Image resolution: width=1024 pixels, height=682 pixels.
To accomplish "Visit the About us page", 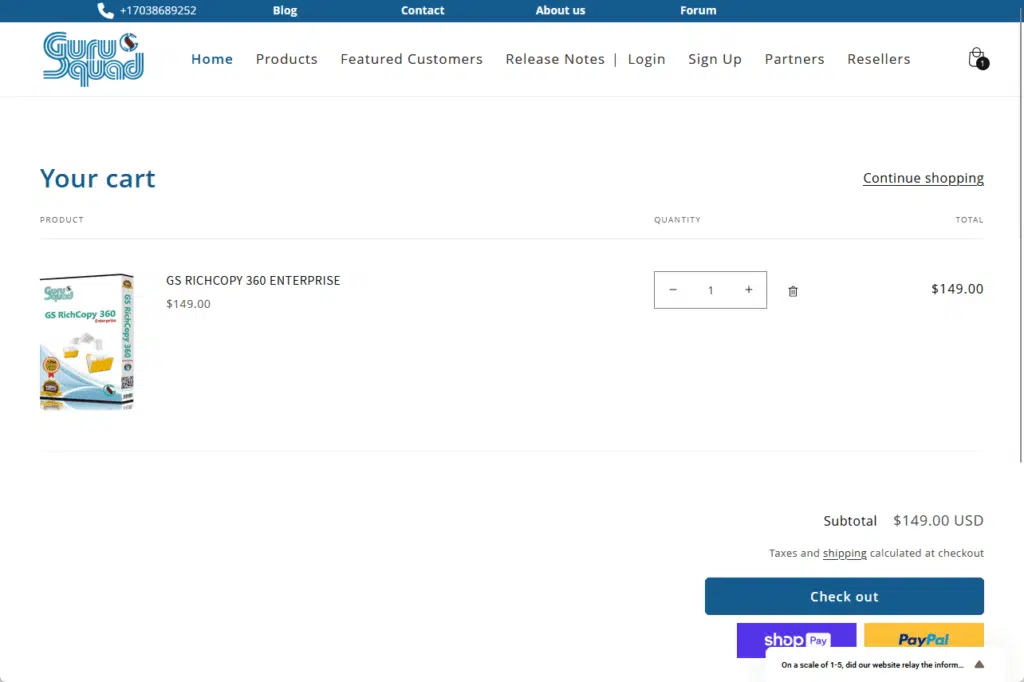I will tap(560, 10).
